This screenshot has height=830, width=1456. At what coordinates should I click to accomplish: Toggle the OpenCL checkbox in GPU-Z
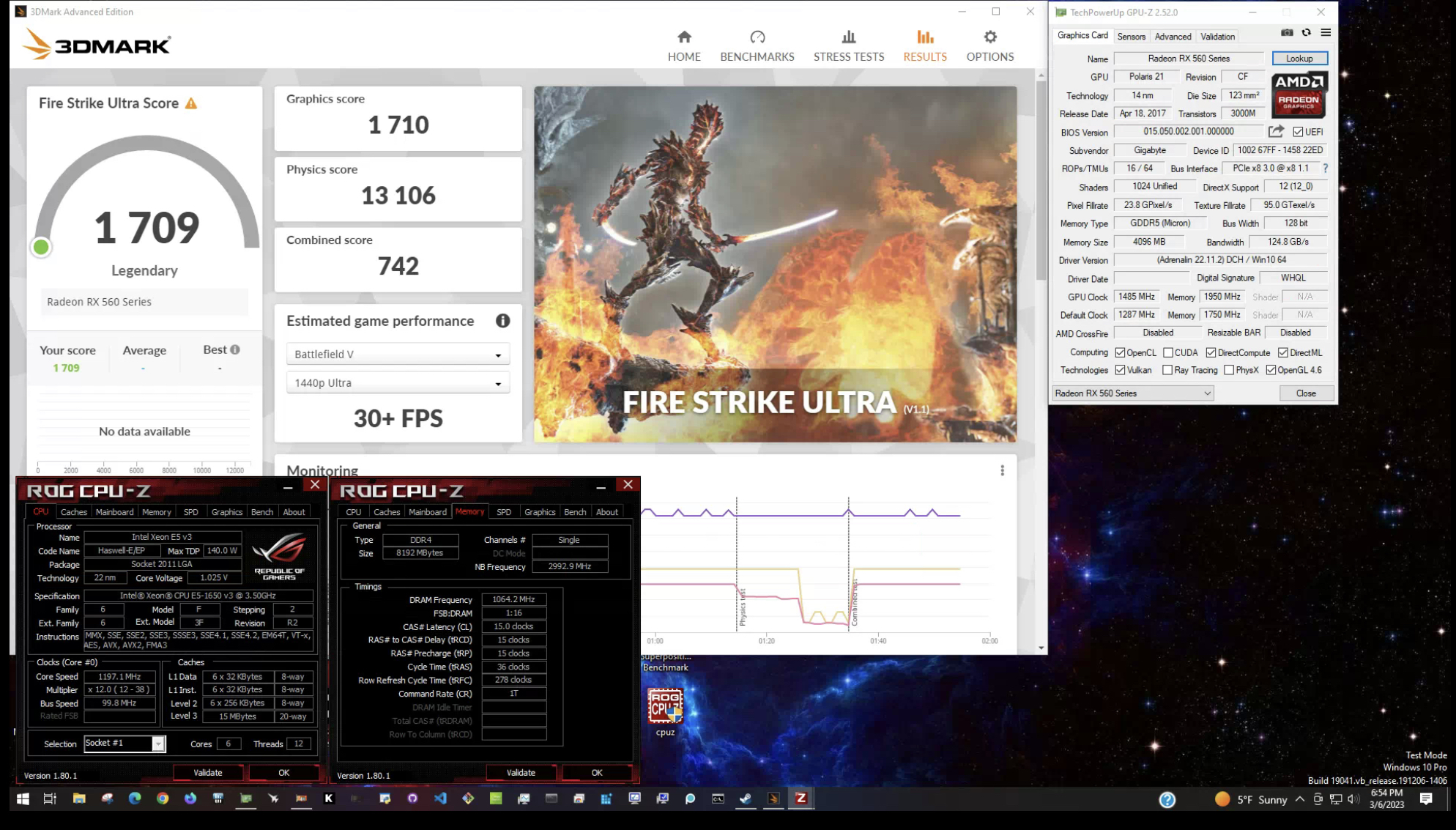[1120, 352]
